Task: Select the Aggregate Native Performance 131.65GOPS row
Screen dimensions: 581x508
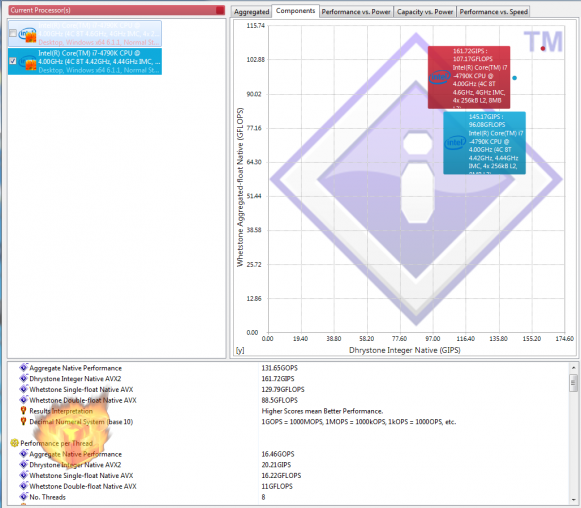Action: 288,368
